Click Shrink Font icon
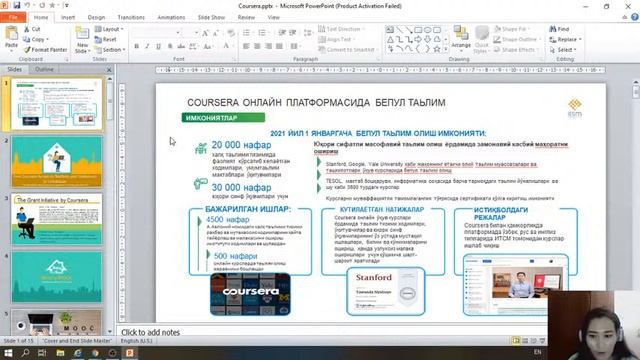This screenshot has width=640, height=360. point(216,33)
